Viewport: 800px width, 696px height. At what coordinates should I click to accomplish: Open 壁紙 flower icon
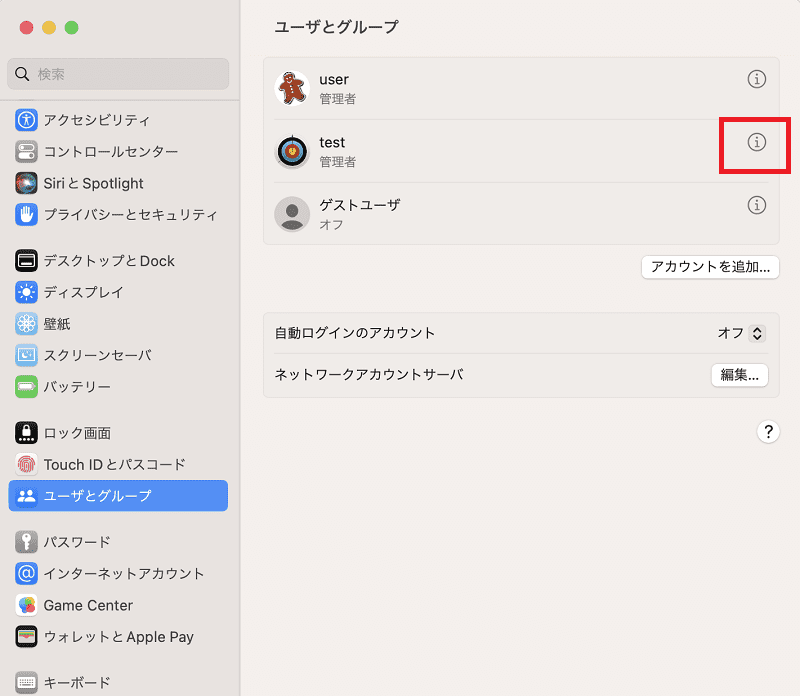point(26,324)
